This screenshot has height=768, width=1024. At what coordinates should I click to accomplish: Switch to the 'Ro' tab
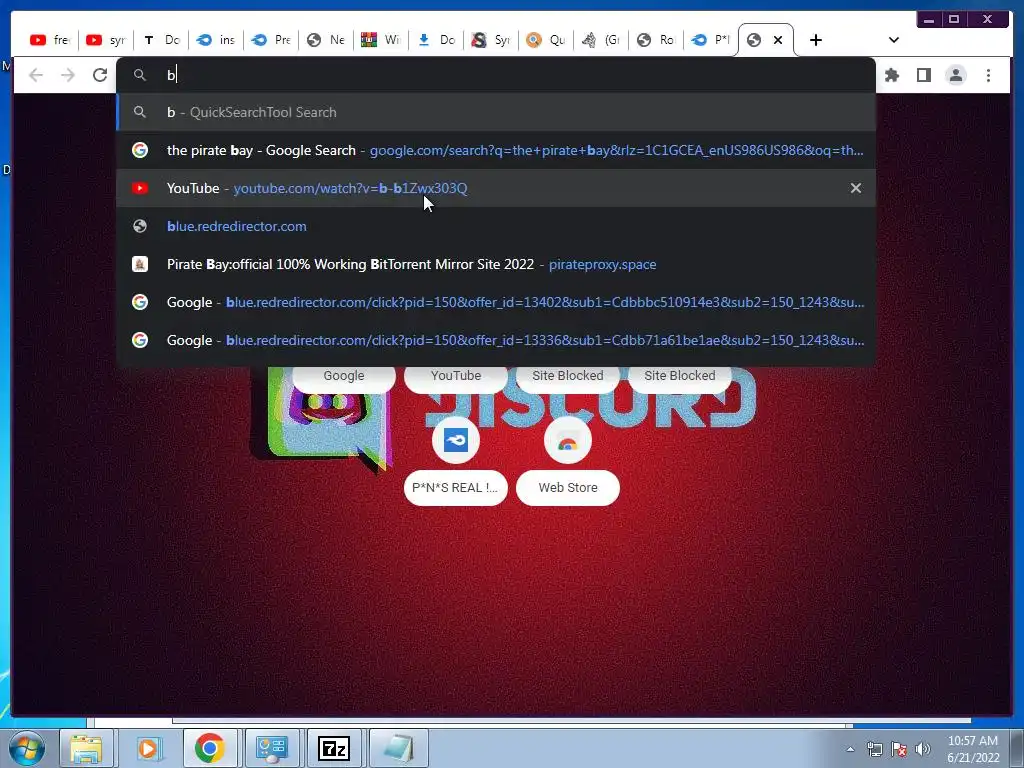656,40
